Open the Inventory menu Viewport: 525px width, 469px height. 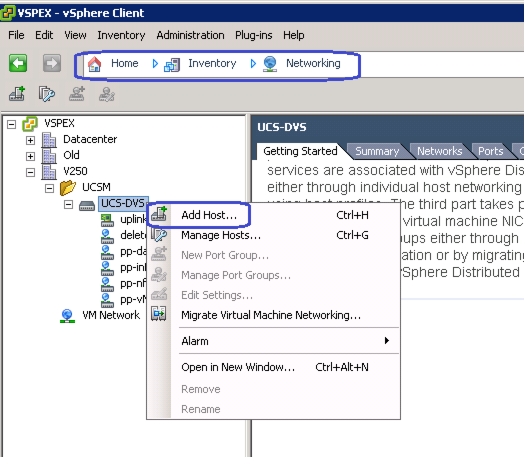coord(121,35)
